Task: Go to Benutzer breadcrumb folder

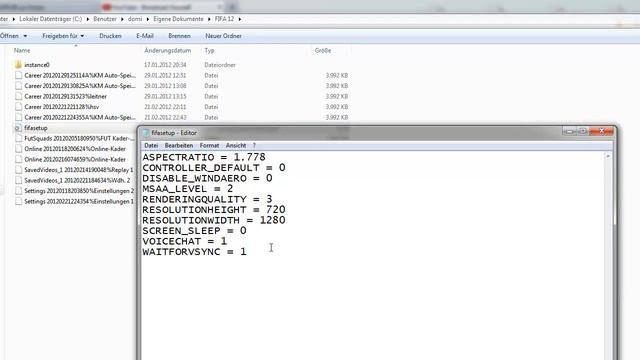Action: tap(105, 19)
